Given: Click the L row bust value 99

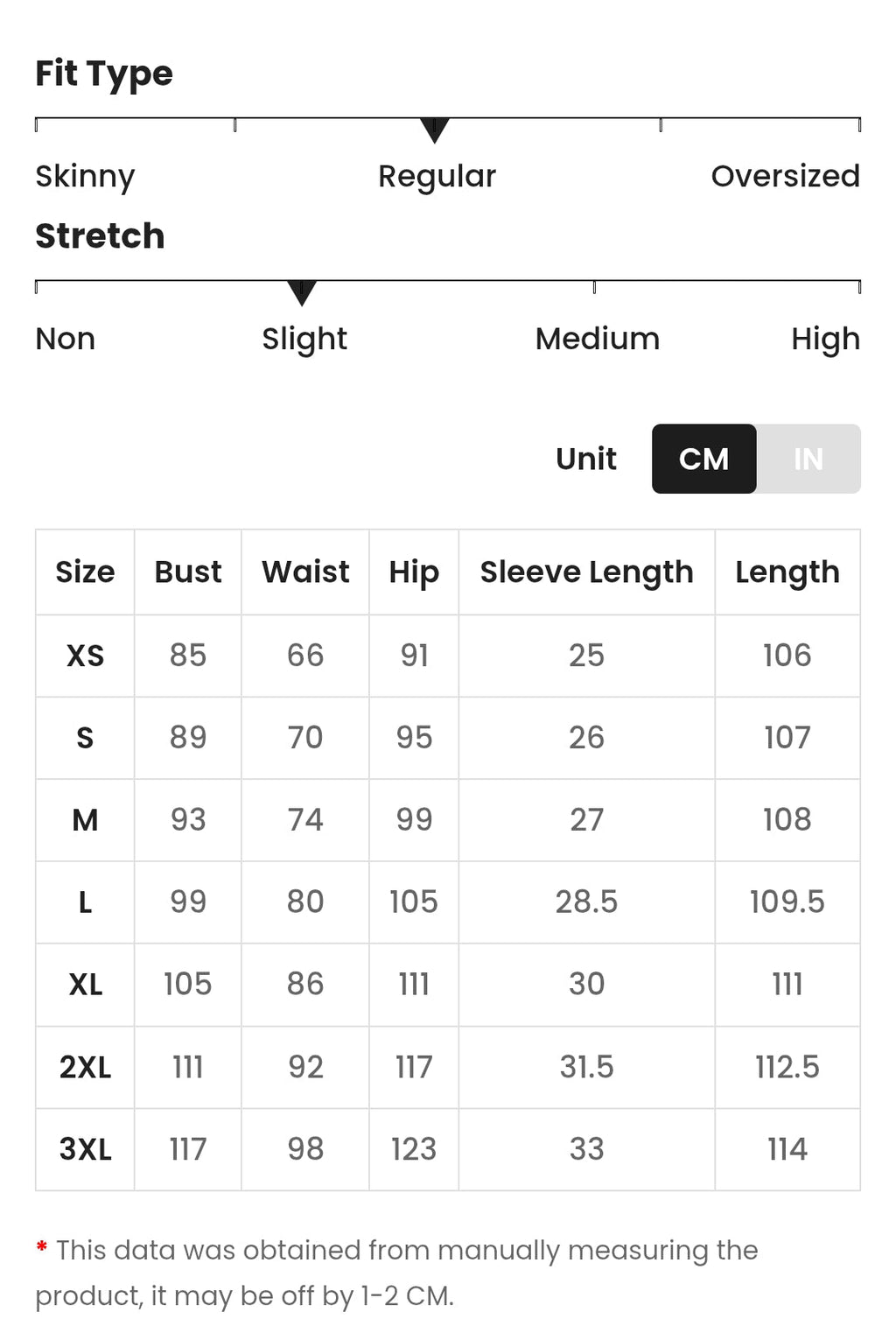Looking at the screenshot, I should (188, 902).
